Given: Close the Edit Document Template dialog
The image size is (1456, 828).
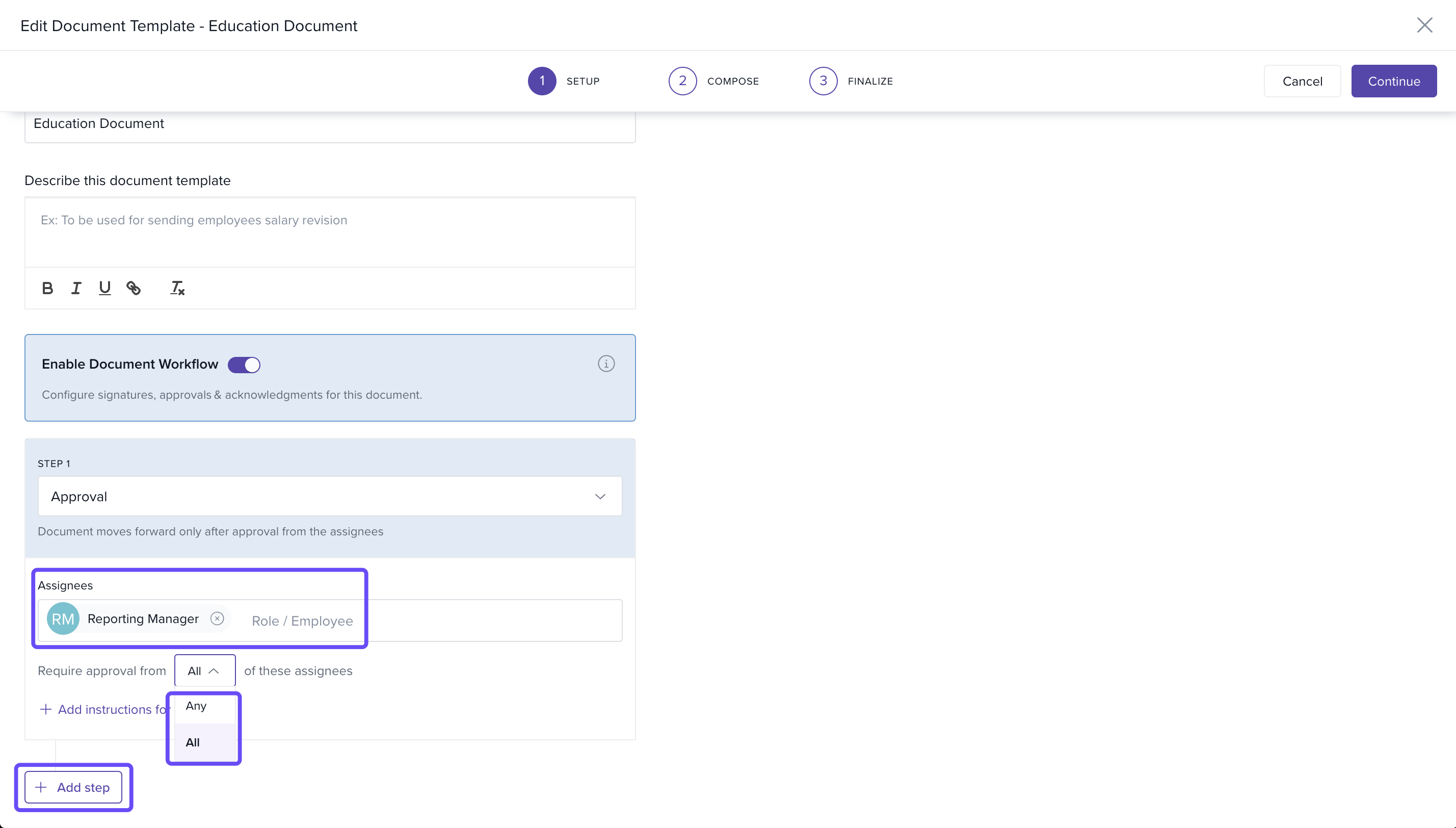Looking at the screenshot, I should click(1424, 25).
